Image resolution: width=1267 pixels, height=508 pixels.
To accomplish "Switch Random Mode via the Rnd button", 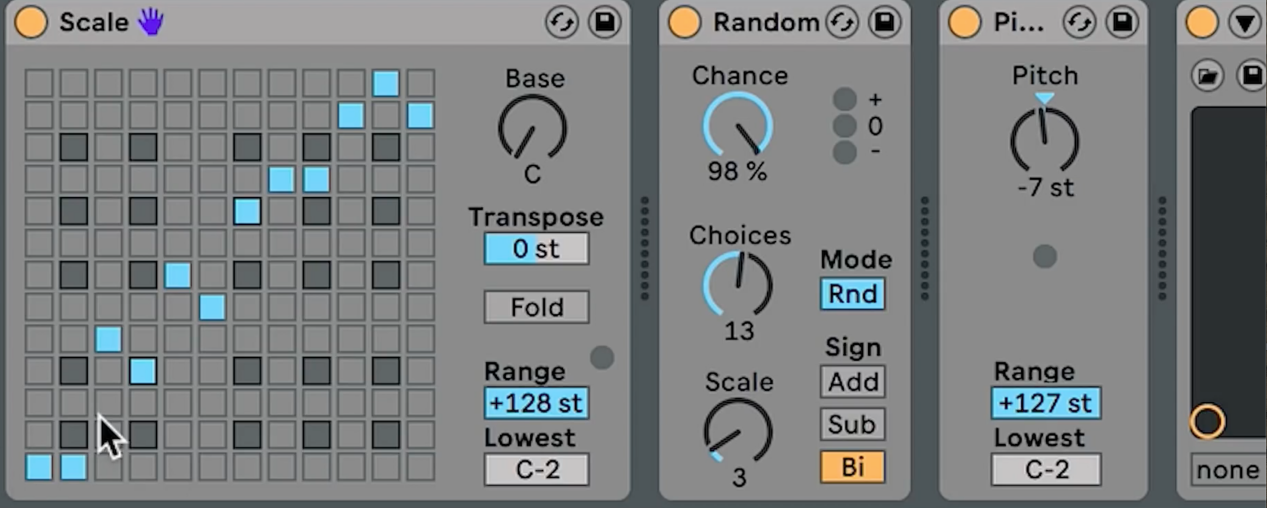I will [x=853, y=294].
